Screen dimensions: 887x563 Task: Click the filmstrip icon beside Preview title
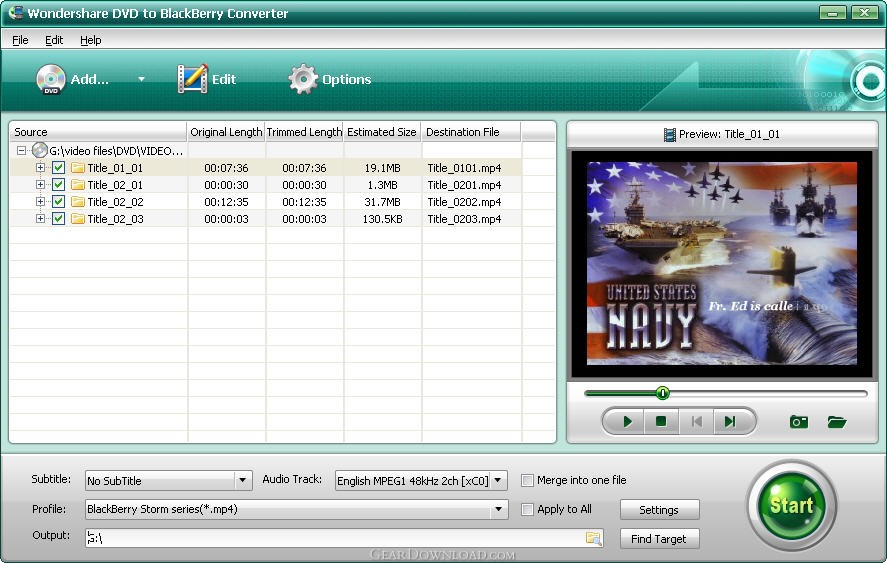(670, 135)
